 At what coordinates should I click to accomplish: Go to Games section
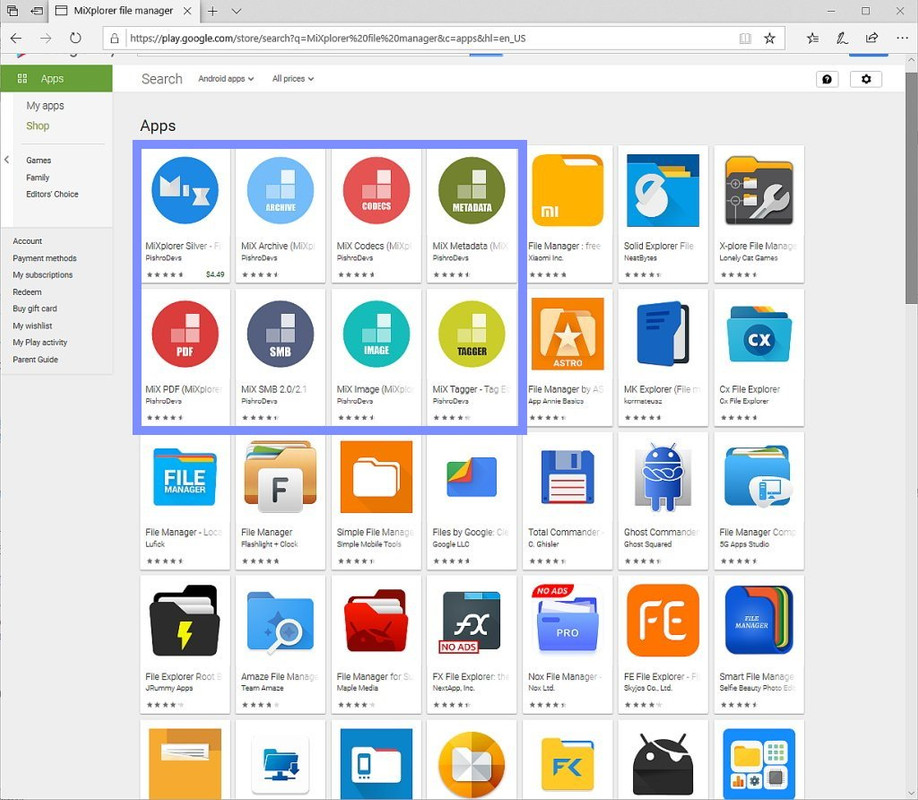point(39,160)
